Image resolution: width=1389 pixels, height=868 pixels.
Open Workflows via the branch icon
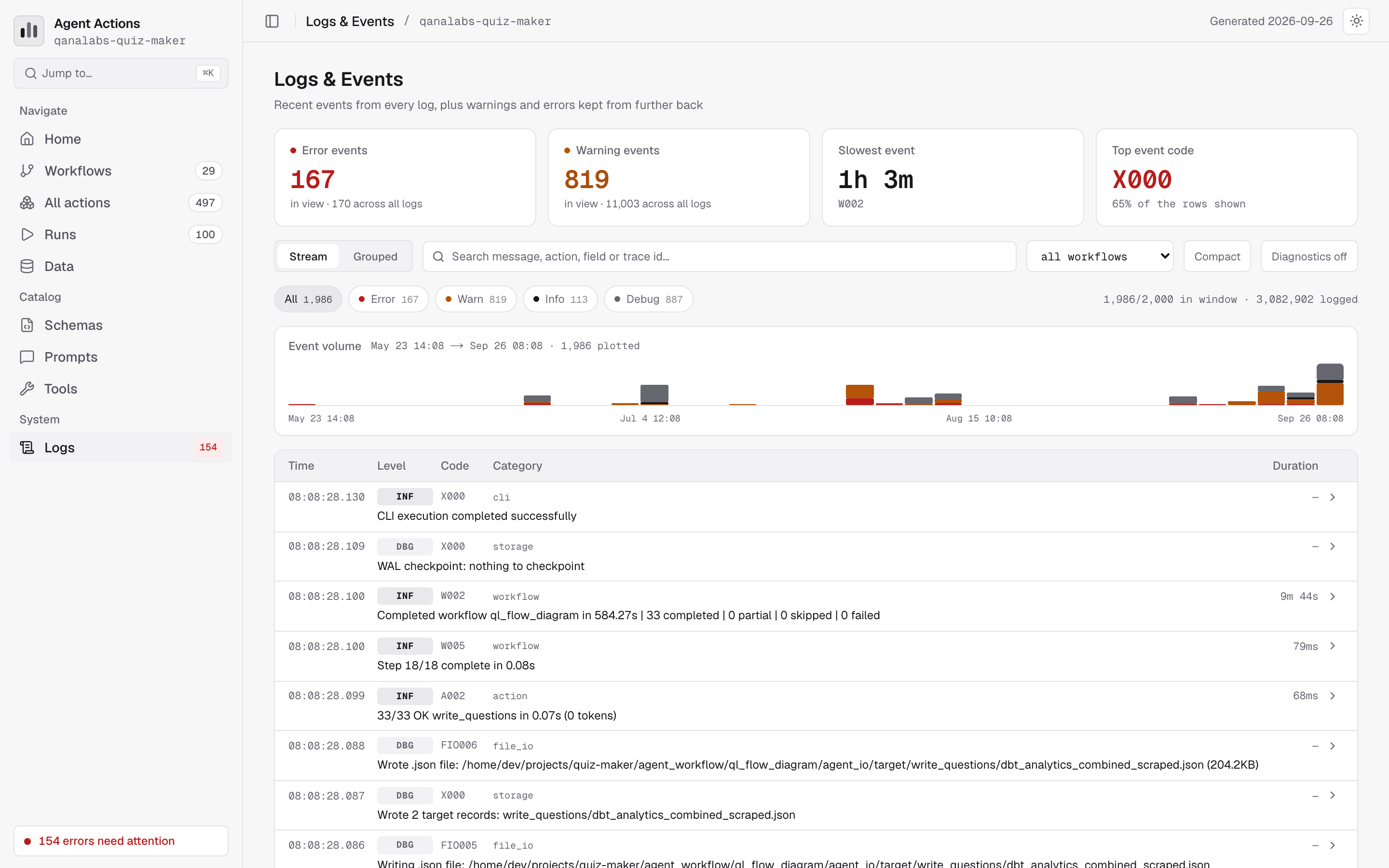(27, 171)
